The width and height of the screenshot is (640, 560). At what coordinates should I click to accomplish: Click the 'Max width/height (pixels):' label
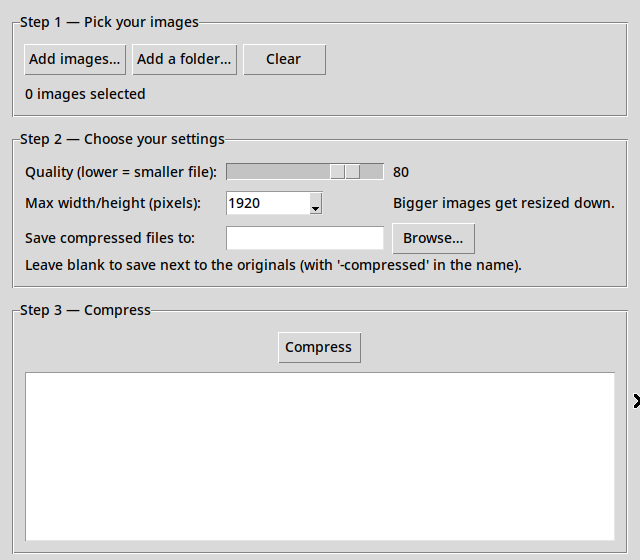pos(113,203)
